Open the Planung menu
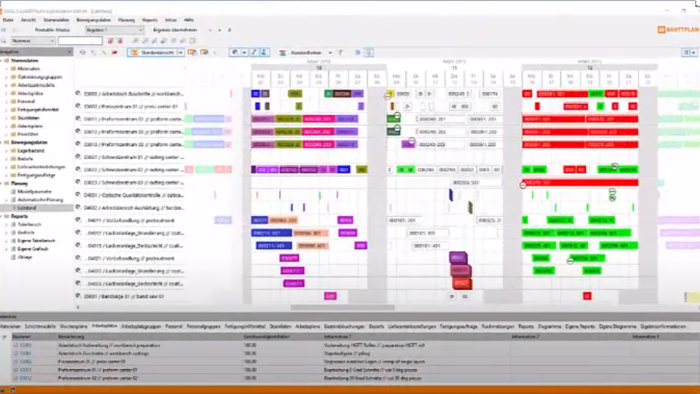This screenshot has height=394, width=700. tap(126, 20)
